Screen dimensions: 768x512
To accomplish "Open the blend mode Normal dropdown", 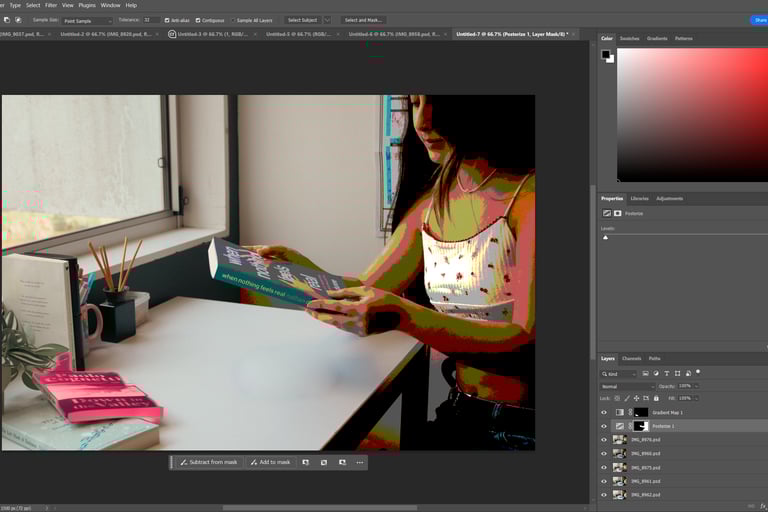I will click(x=627, y=387).
